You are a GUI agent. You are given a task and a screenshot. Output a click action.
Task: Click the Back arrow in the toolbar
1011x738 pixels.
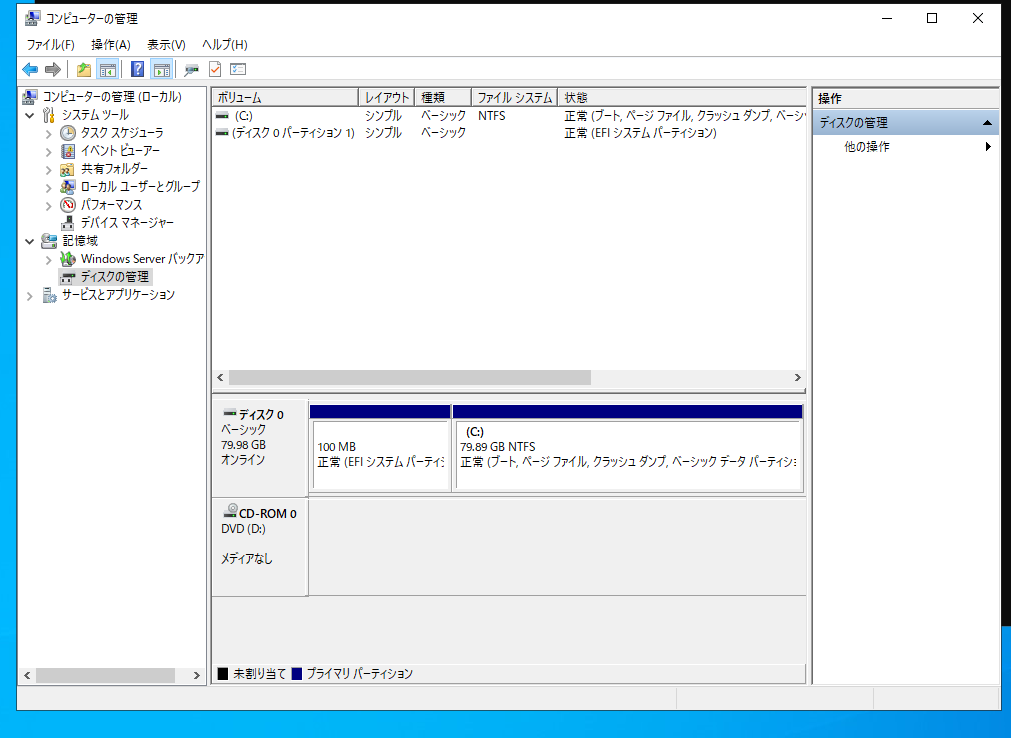point(30,69)
